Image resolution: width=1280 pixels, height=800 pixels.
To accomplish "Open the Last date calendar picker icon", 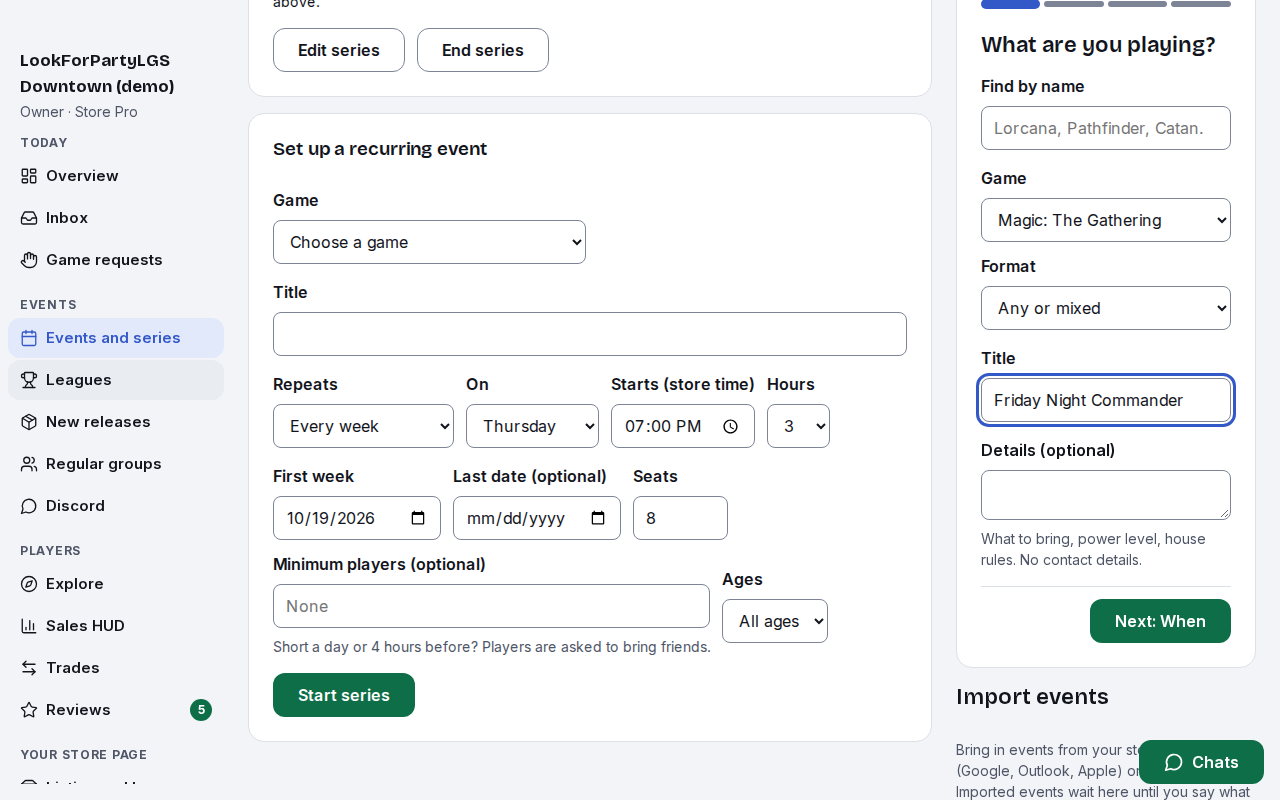I will 598,518.
